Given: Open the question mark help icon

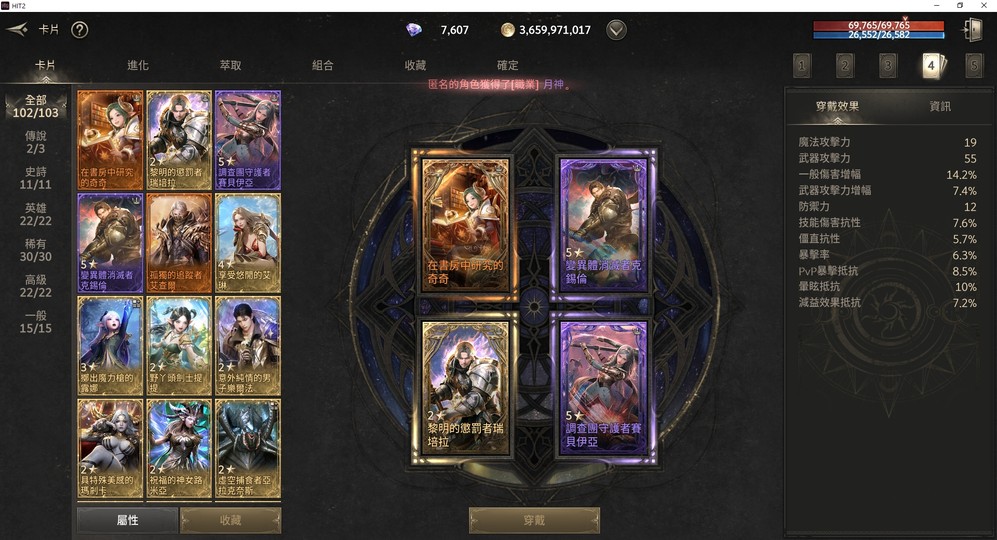Looking at the screenshot, I should pos(79,29).
